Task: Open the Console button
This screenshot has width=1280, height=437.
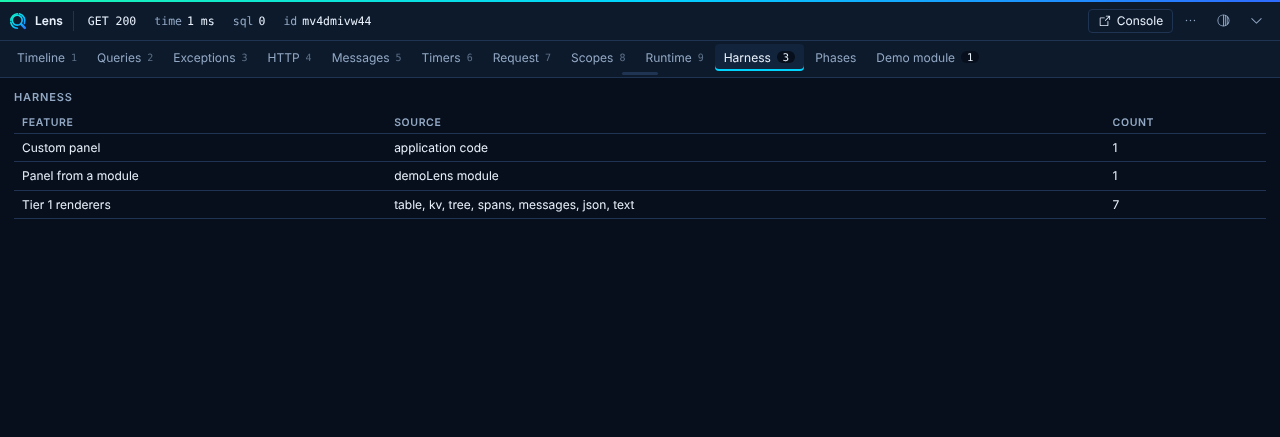Action: click(1130, 21)
